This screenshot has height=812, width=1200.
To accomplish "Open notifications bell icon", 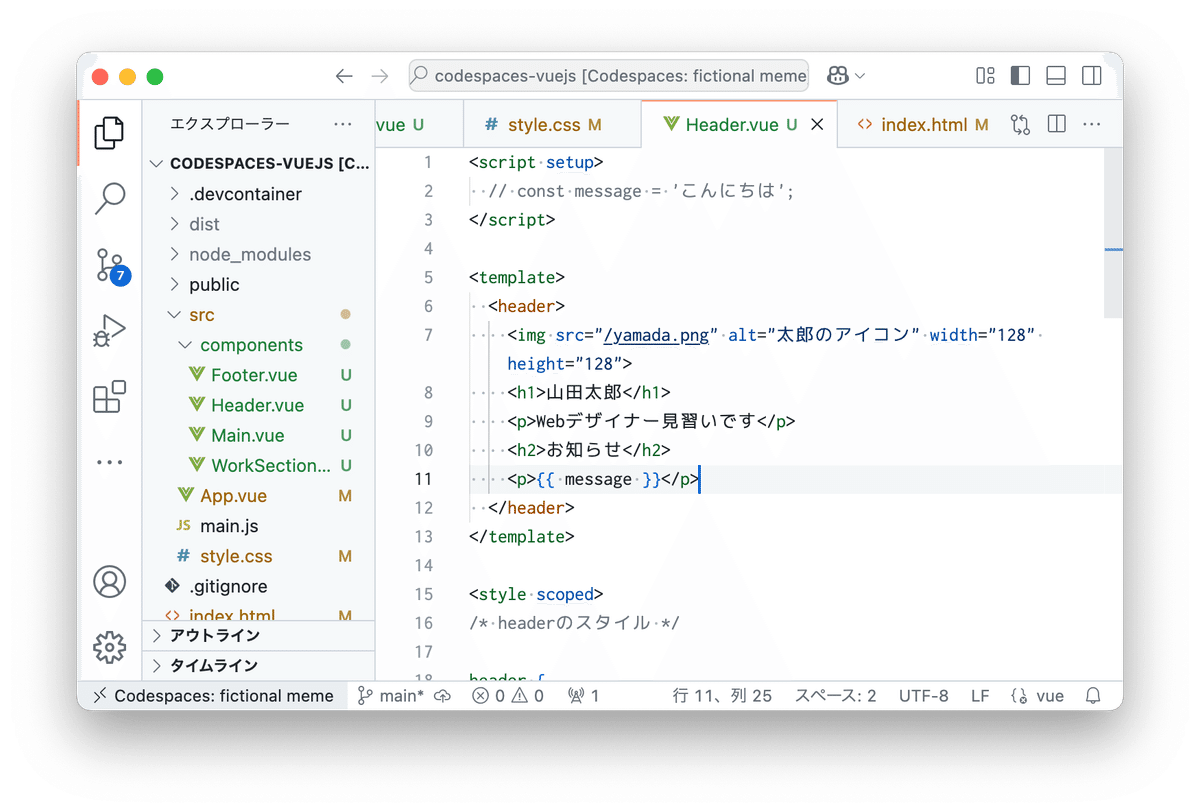I will [x=1094, y=696].
